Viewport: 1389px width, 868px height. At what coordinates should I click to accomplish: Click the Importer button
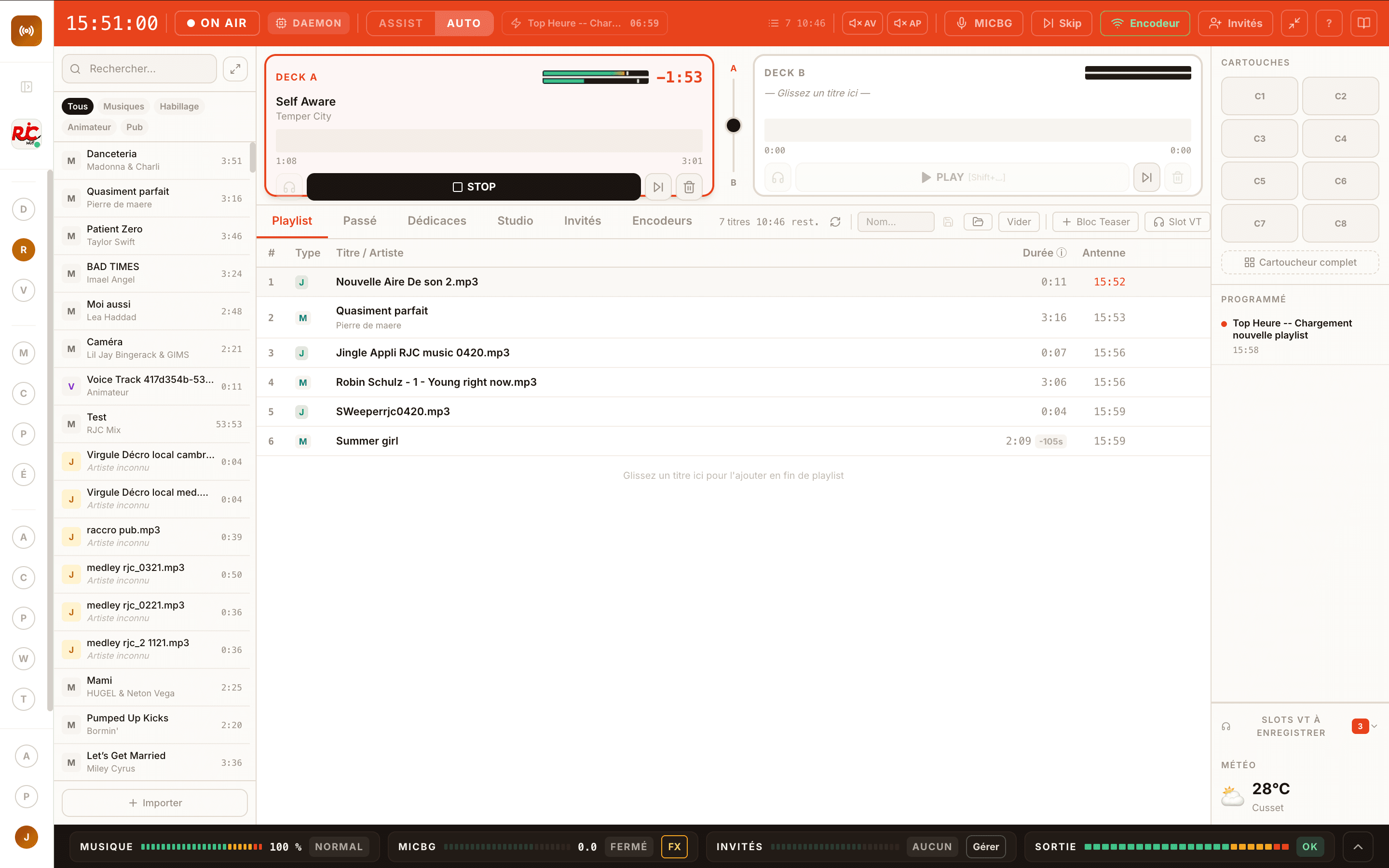[x=155, y=802]
